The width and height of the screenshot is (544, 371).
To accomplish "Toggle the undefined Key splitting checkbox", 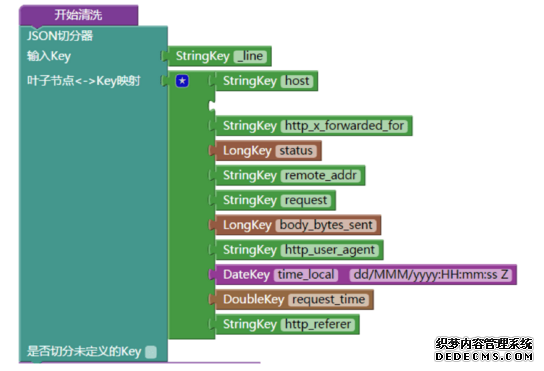I will click(151, 352).
